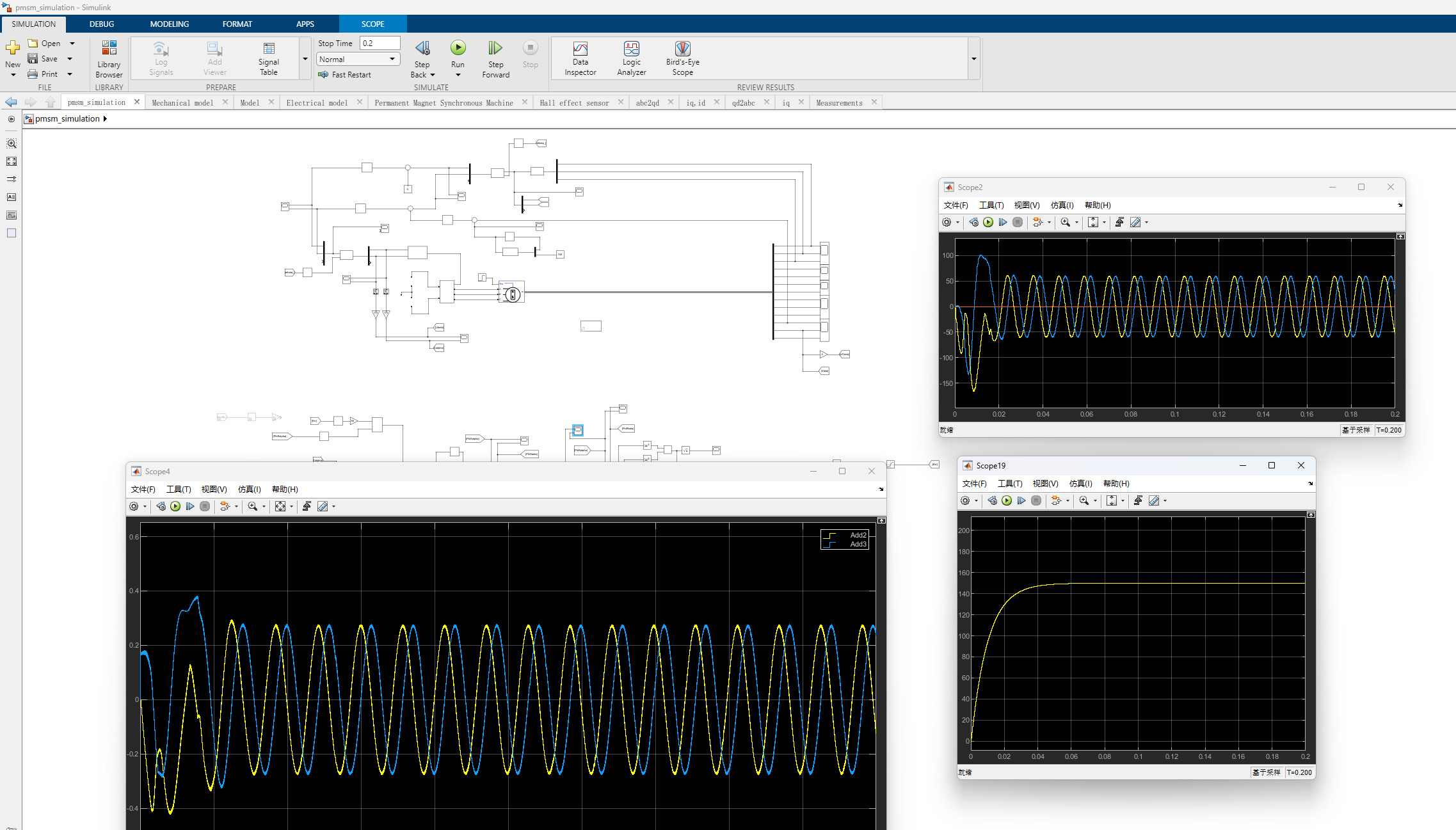Screen dimensions: 1456x830
Task: Click the Open button in the File group
Action: click(44, 44)
